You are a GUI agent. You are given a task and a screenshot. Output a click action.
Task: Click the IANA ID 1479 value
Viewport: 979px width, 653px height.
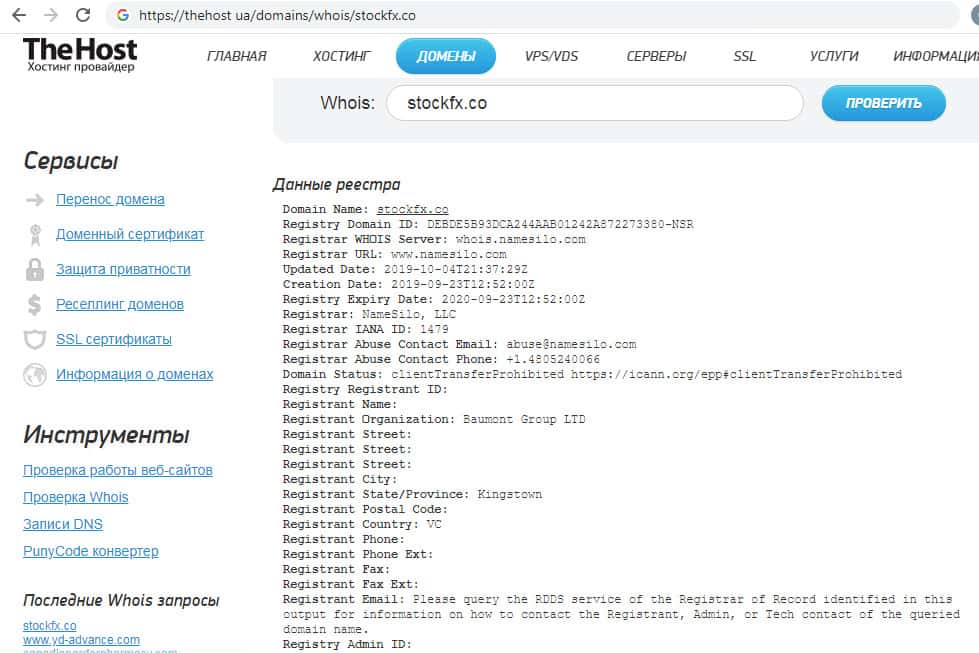(434, 330)
